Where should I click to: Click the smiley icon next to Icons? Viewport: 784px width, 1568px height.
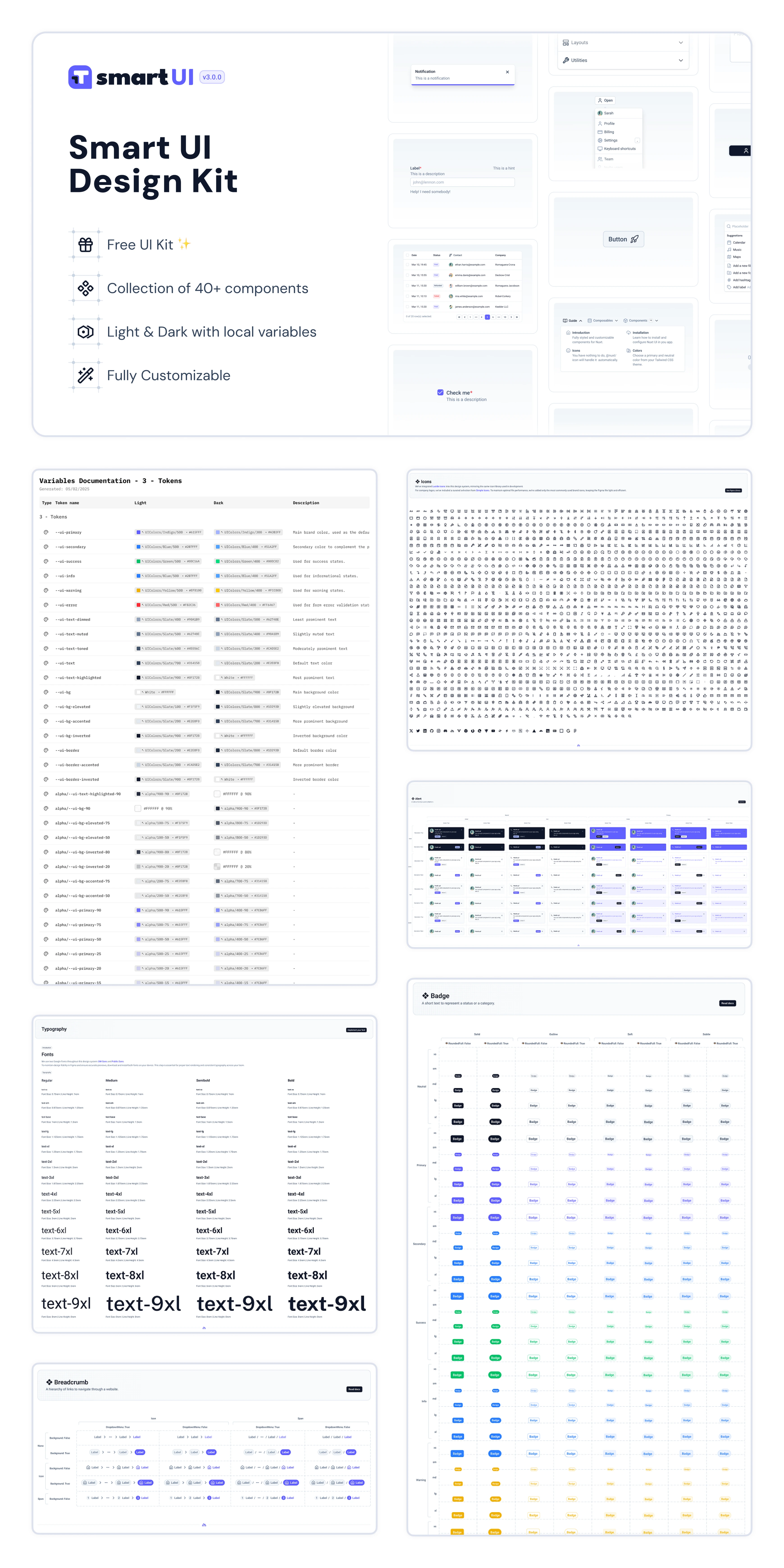tap(569, 351)
